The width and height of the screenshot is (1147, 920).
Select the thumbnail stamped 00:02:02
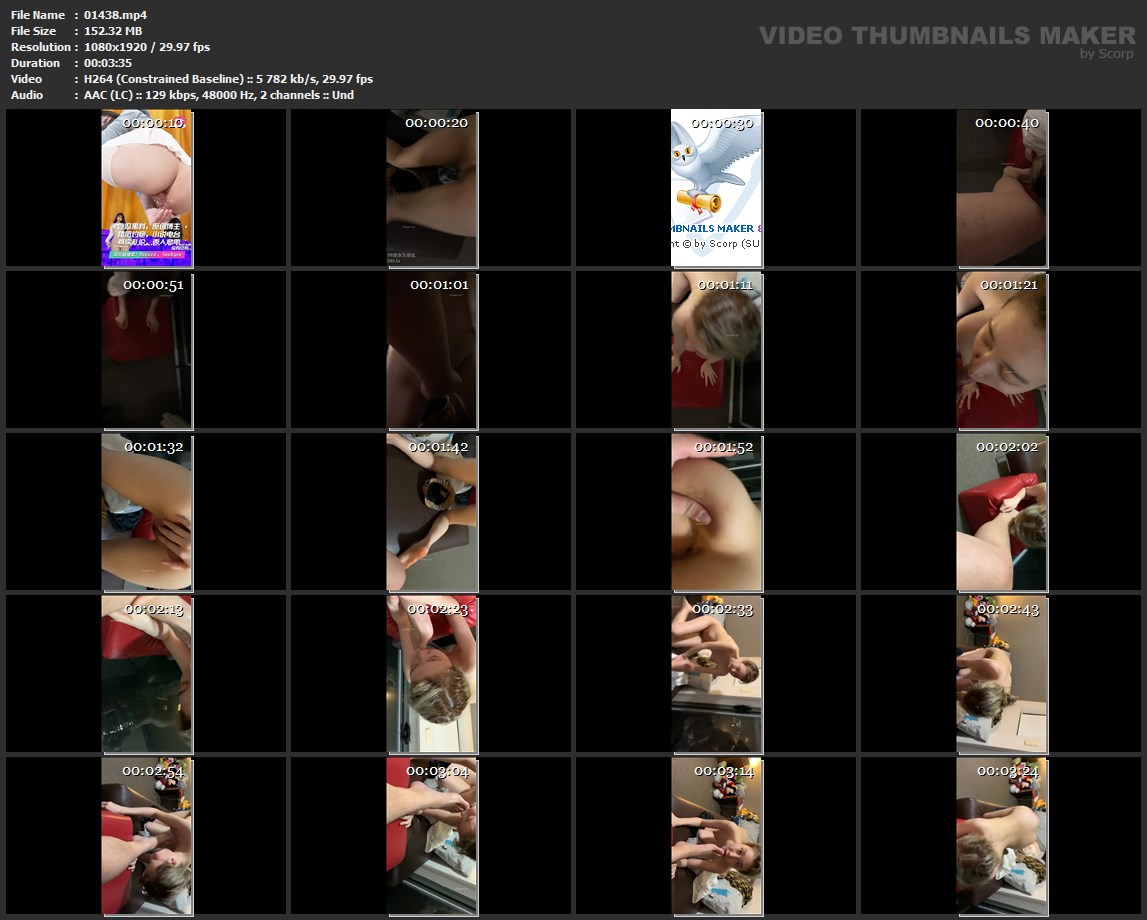pyautogui.click(x=1001, y=512)
